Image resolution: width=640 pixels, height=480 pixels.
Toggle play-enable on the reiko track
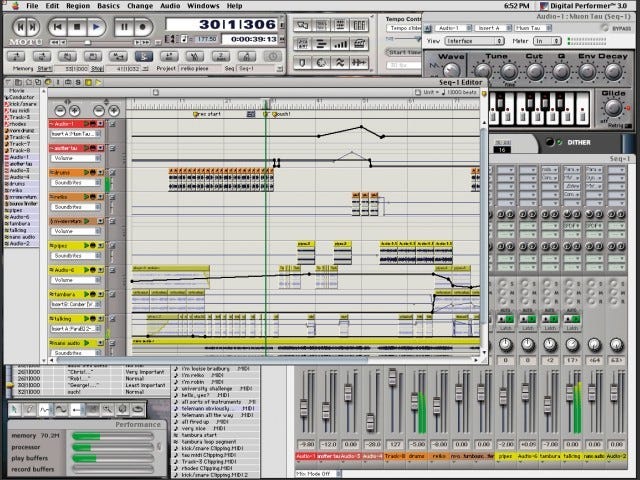point(86,197)
